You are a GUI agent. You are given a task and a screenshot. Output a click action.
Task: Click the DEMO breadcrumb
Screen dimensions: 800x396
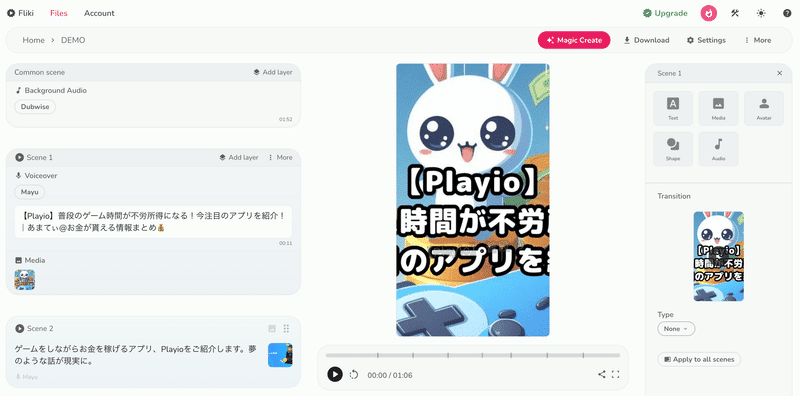click(73, 40)
